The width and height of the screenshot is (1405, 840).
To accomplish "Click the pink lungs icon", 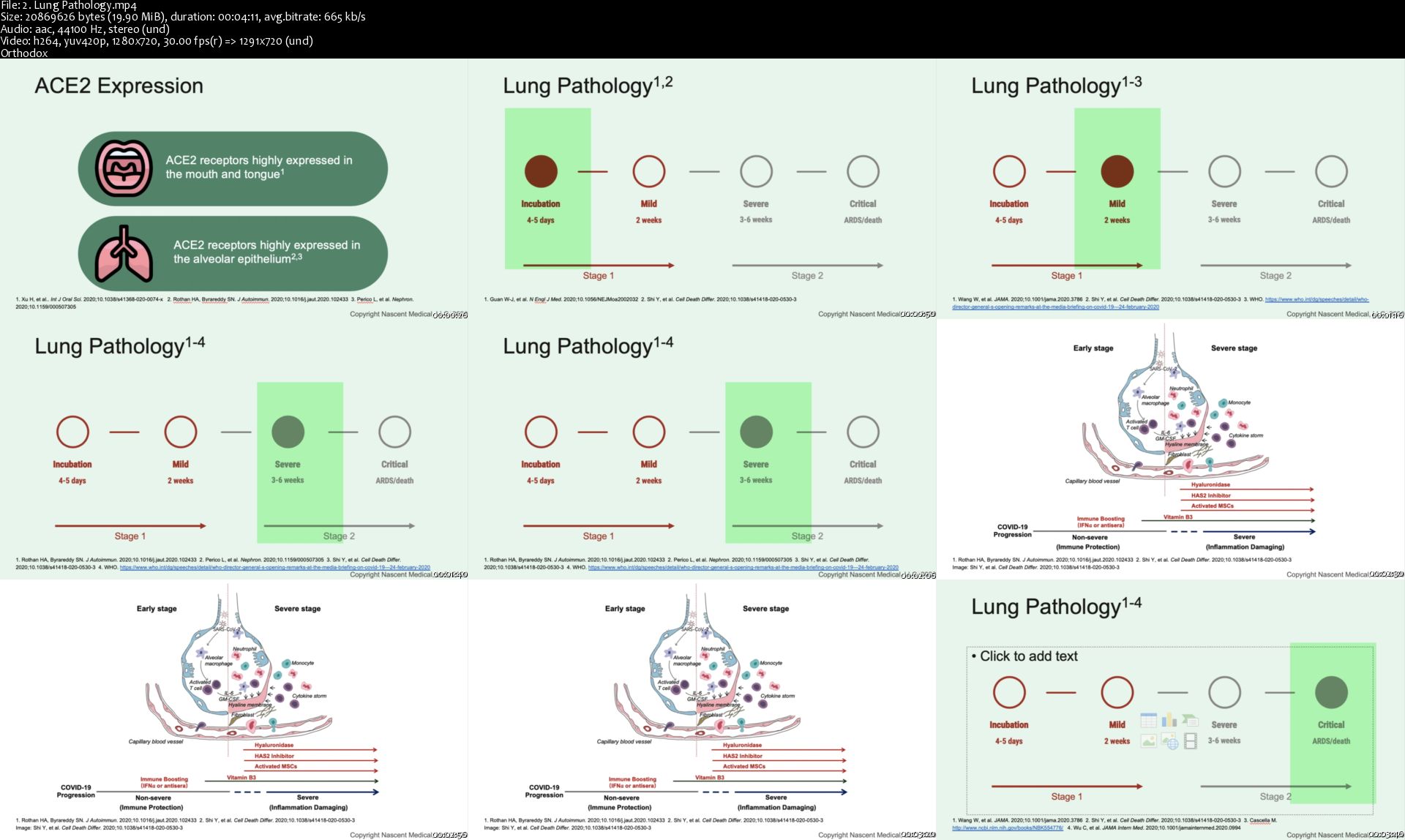I will [x=124, y=254].
